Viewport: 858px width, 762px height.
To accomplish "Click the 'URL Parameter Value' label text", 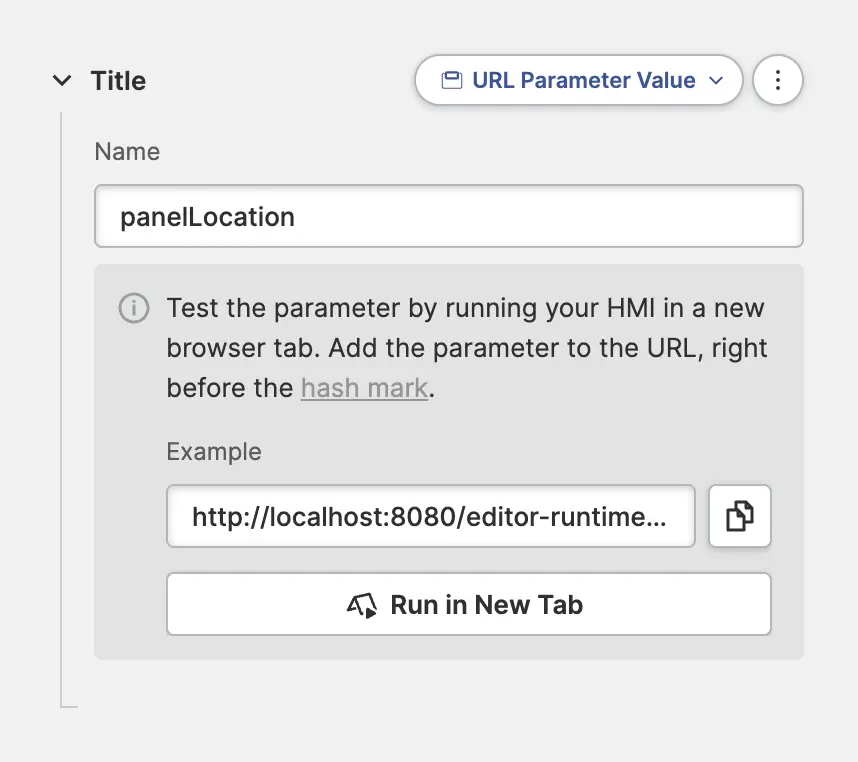I will click(584, 81).
